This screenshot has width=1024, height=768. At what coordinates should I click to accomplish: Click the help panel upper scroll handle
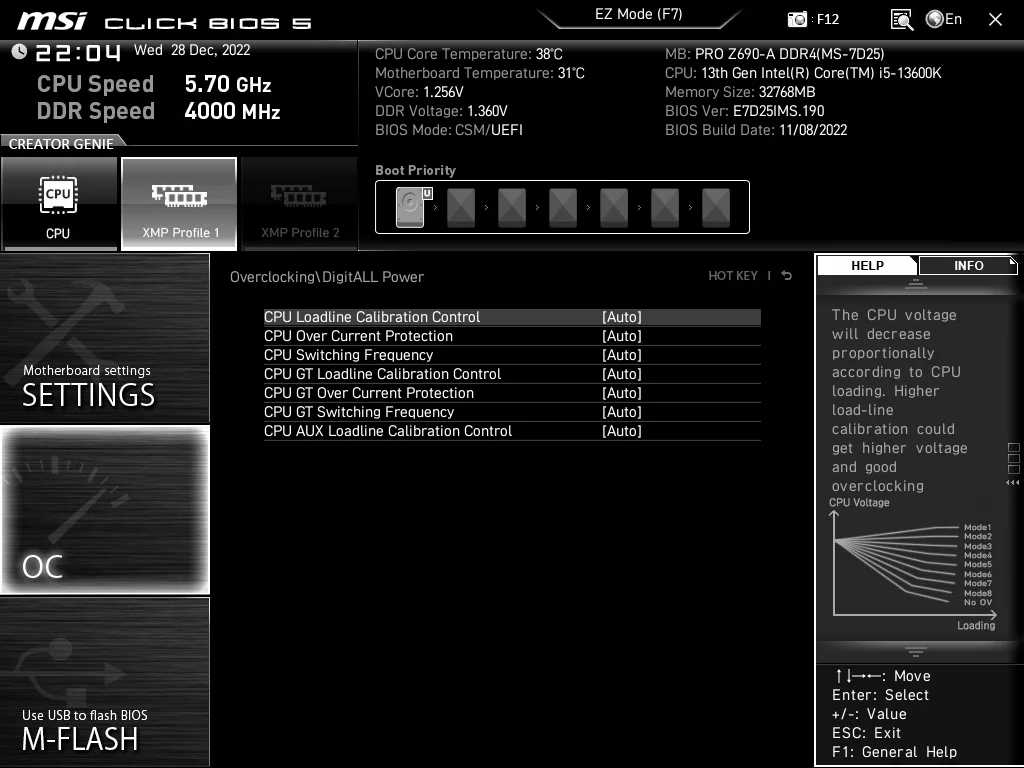point(916,283)
